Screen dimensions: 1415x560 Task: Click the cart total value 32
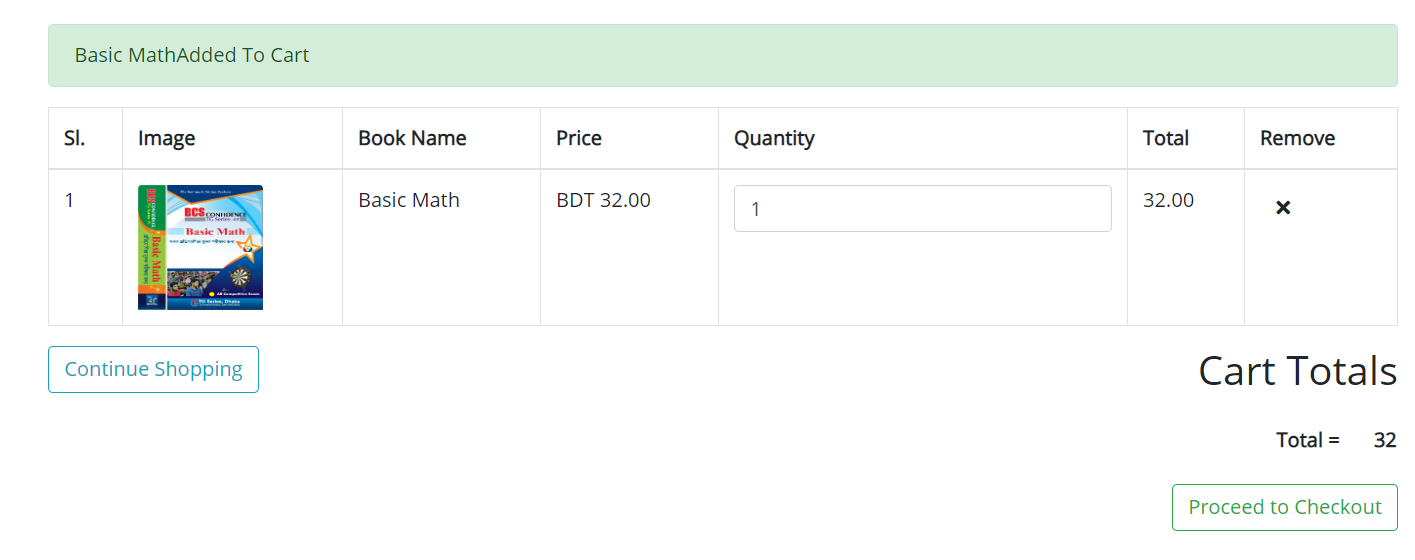(x=1385, y=440)
